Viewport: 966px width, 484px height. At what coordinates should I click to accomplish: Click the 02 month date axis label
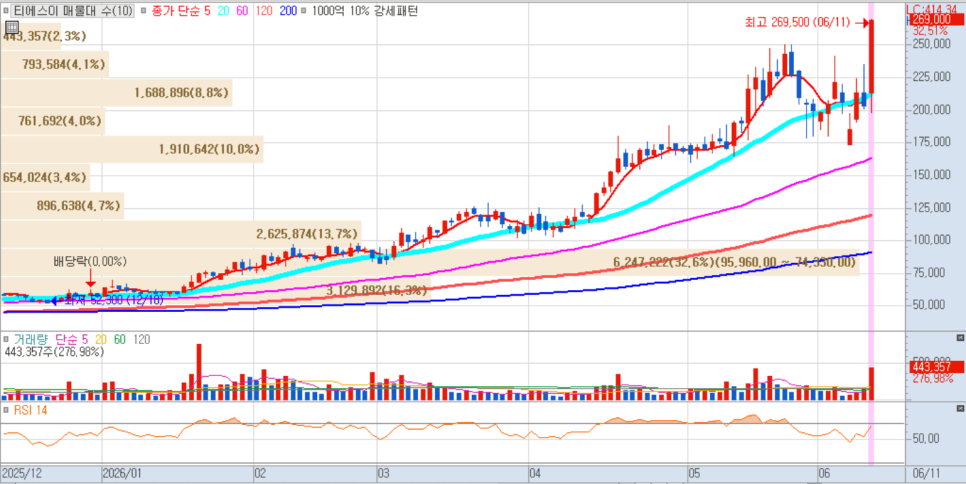pos(260,474)
